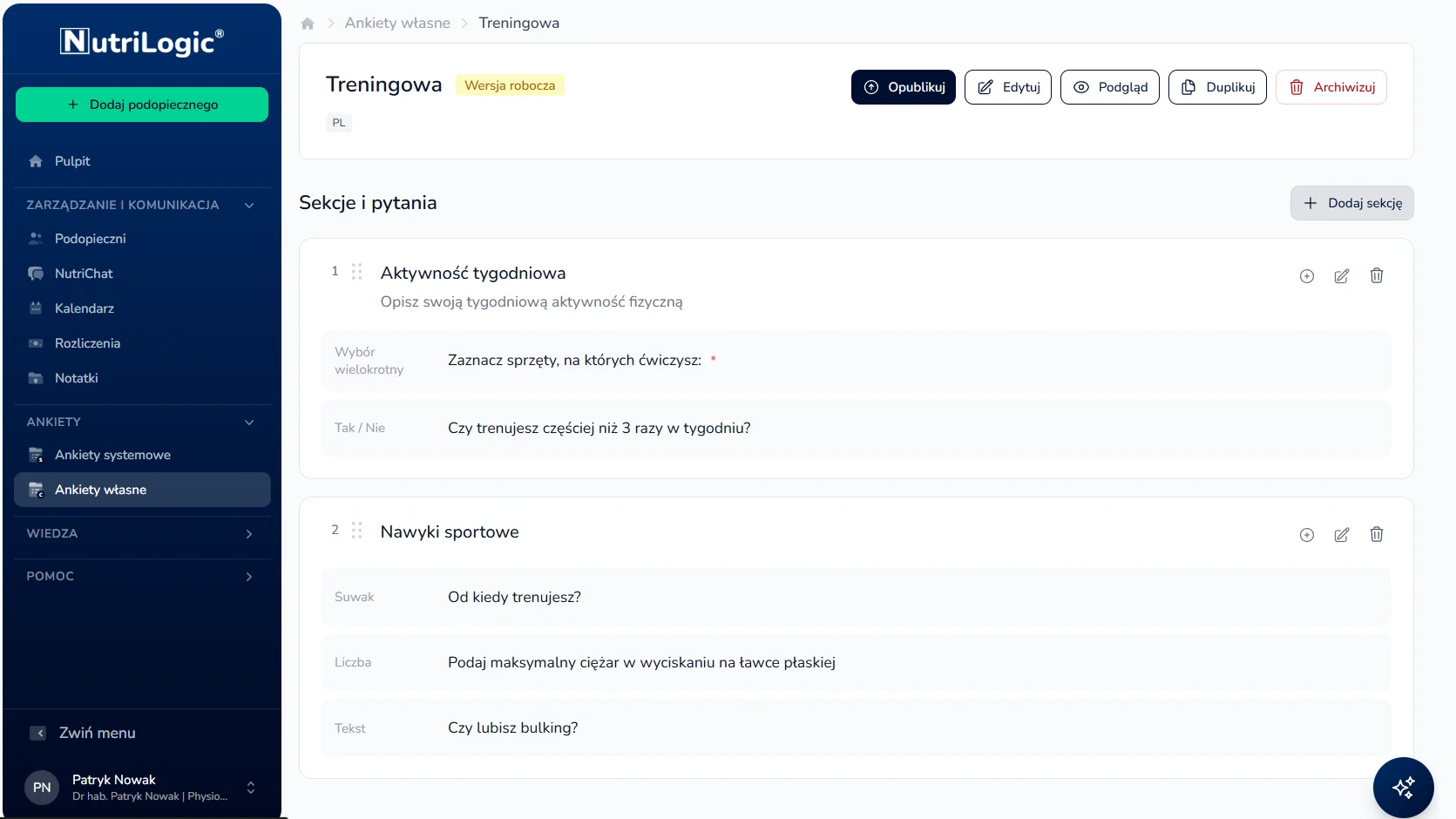Go to Kalendarz in sidebar
The width and height of the screenshot is (1456, 819).
coord(142,308)
